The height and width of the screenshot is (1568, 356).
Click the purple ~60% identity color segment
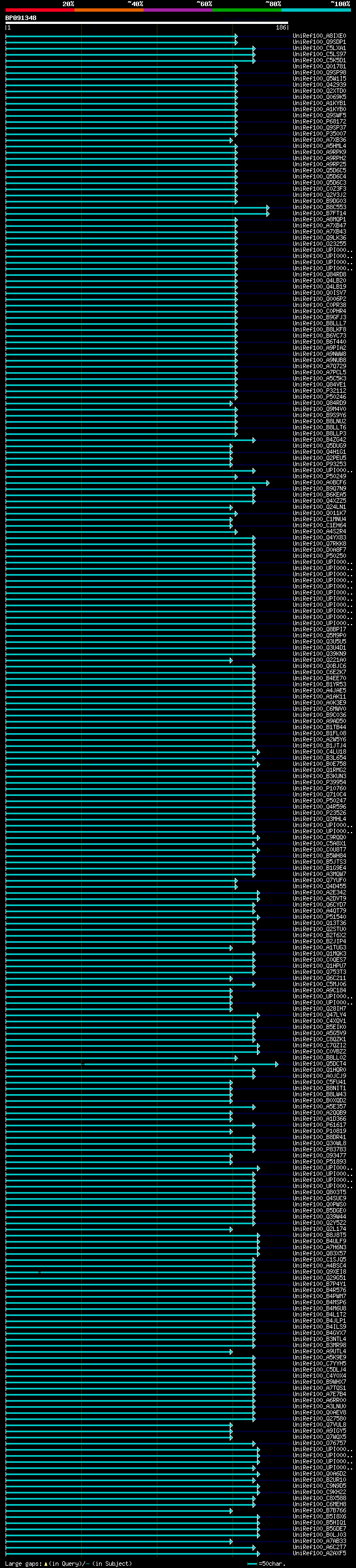pyautogui.click(x=179, y=10)
